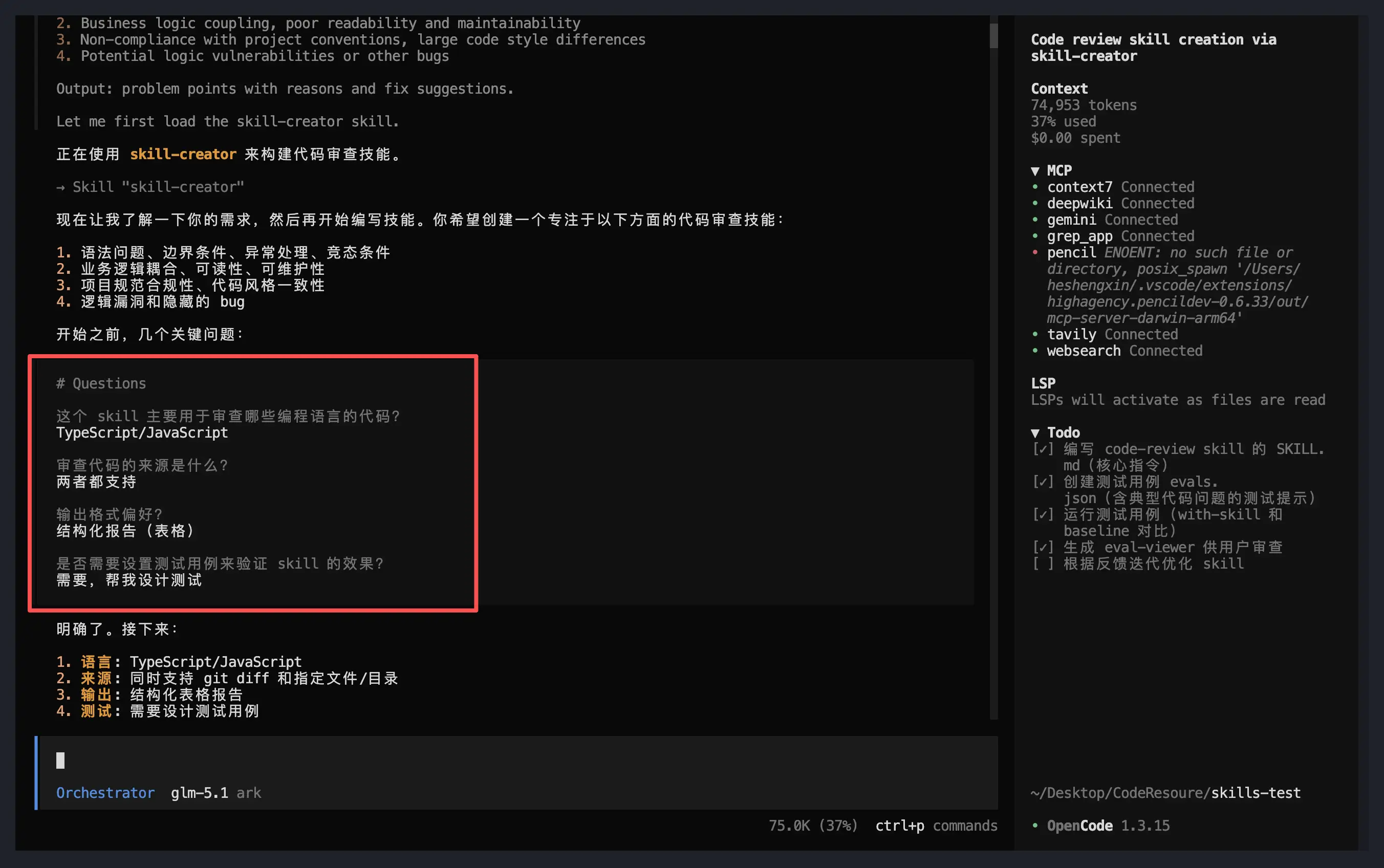This screenshot has height=868, width=1384.
Task: Click the green dot beside context7
Action: (x=1035, y=187)
